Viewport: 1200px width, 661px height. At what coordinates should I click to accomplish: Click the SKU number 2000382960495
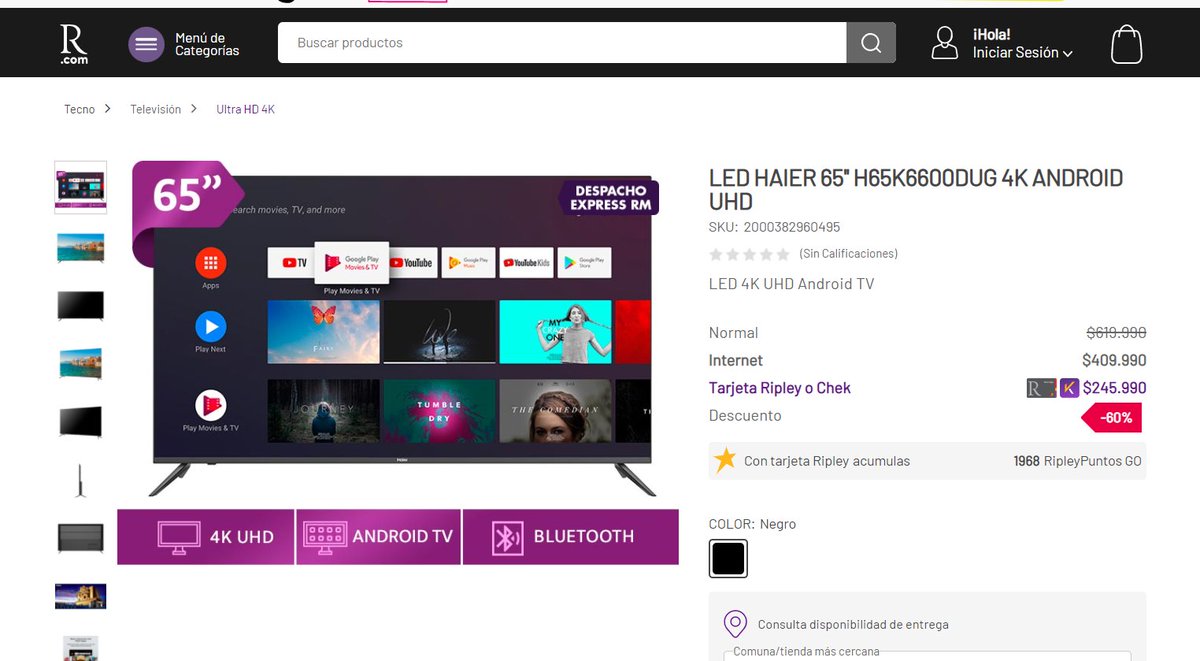pos(791,227)
